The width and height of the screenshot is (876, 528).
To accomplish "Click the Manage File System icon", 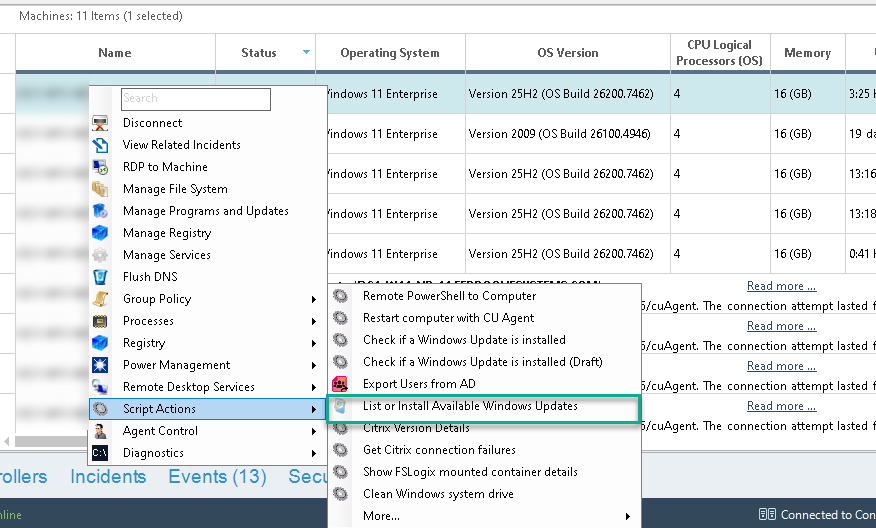I will click(x=100, y=189).
